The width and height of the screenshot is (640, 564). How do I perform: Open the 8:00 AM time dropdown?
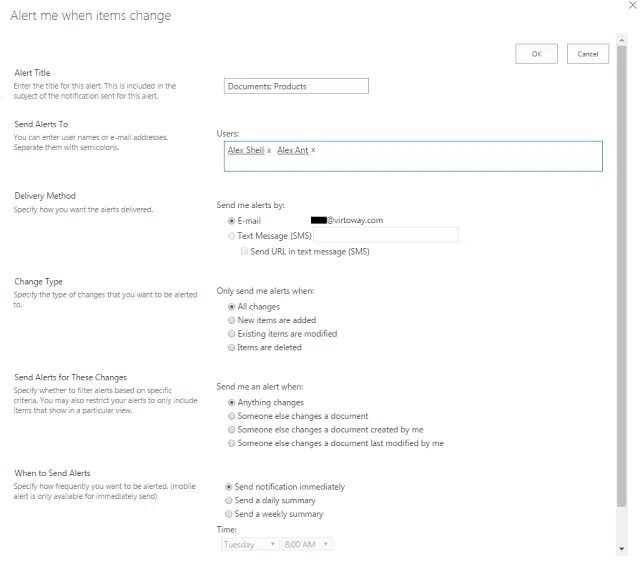click(x=307, y=544)
